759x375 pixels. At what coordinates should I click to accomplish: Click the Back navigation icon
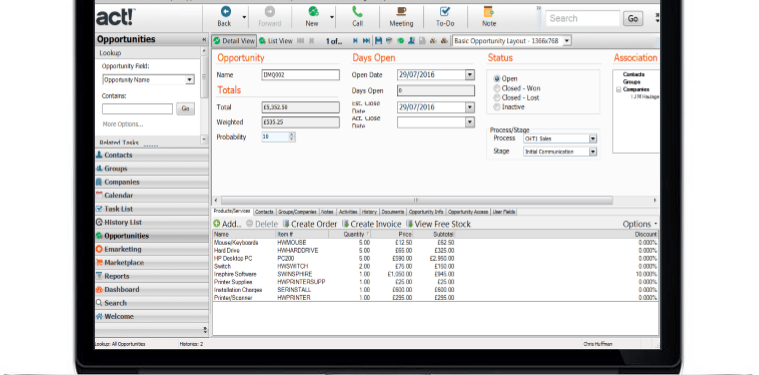click(226, 12)
